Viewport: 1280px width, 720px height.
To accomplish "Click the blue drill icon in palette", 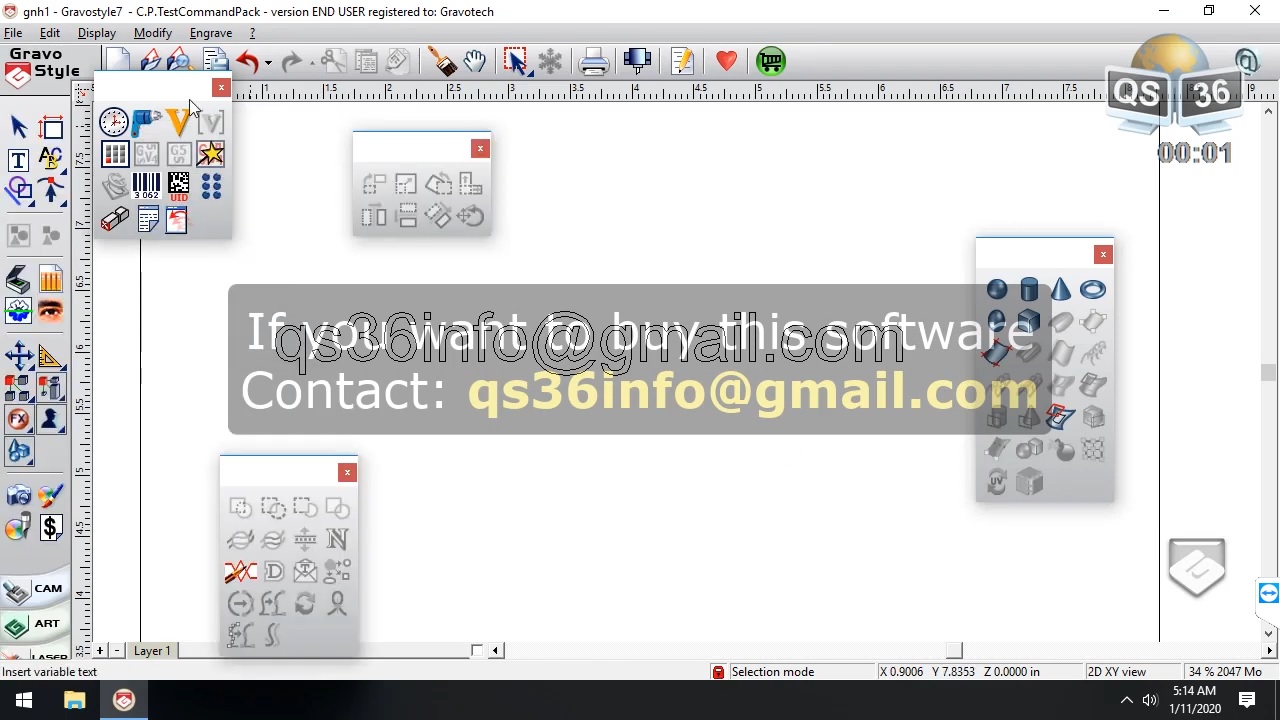I will 146,122.
